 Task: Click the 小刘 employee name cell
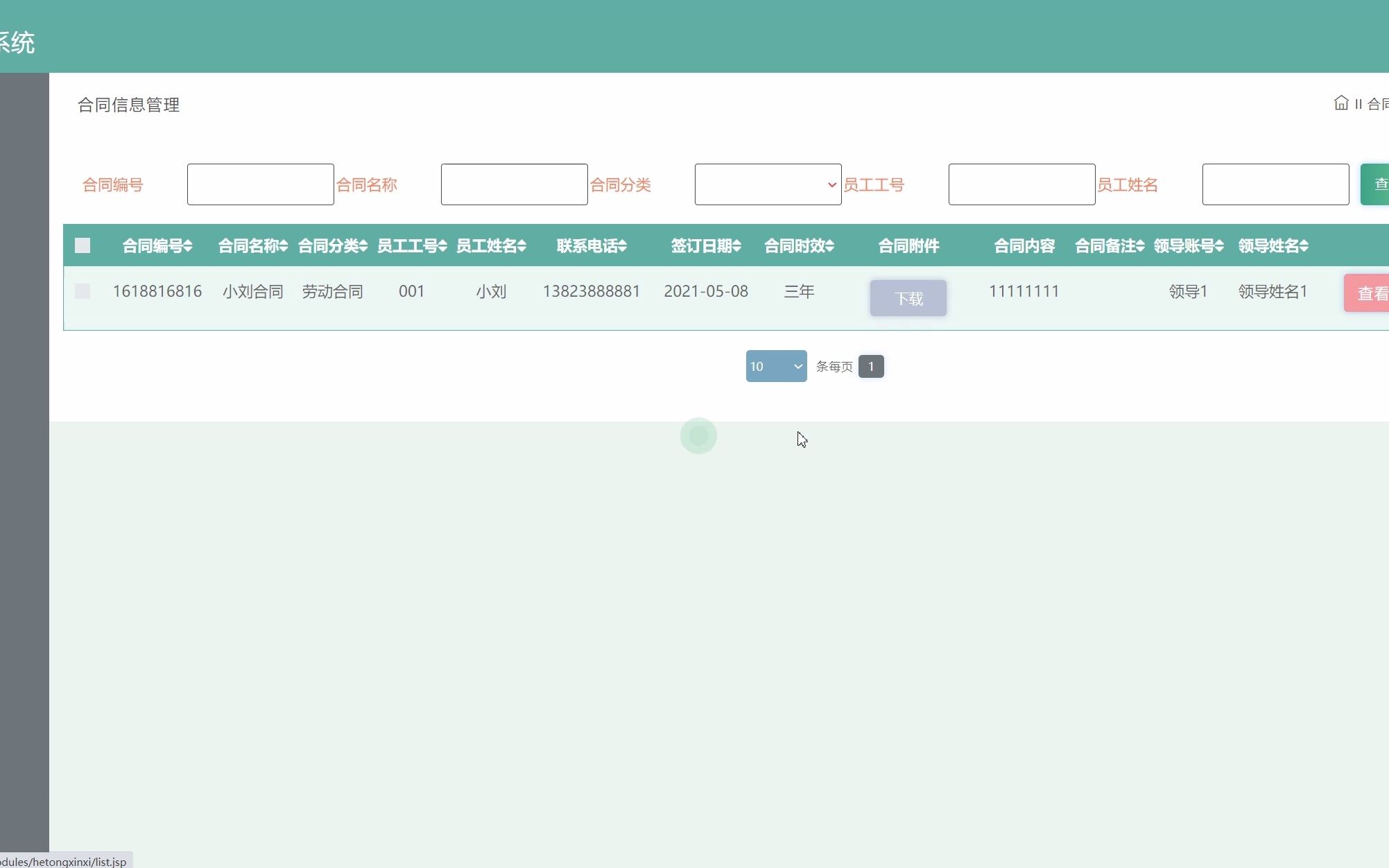491,291
